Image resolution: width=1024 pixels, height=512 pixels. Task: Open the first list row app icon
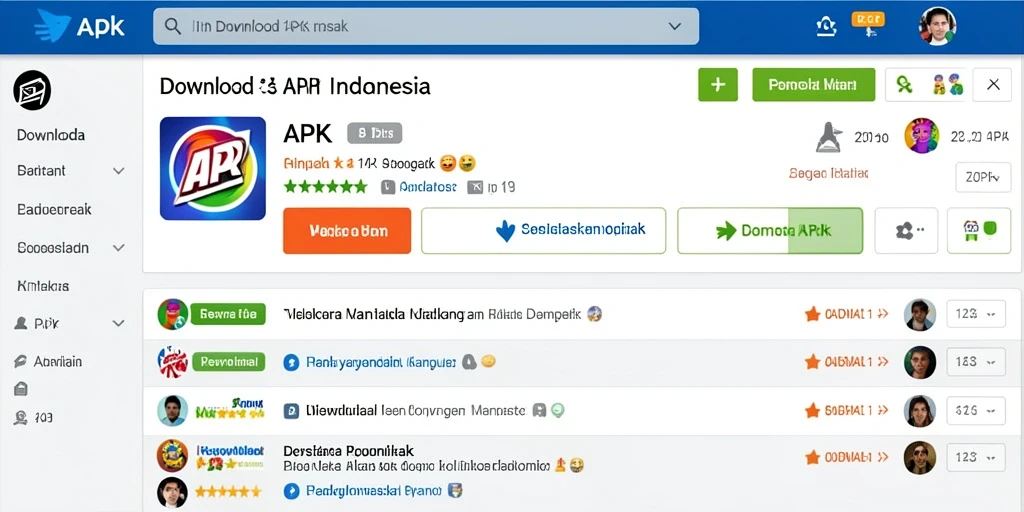point(173,314)
